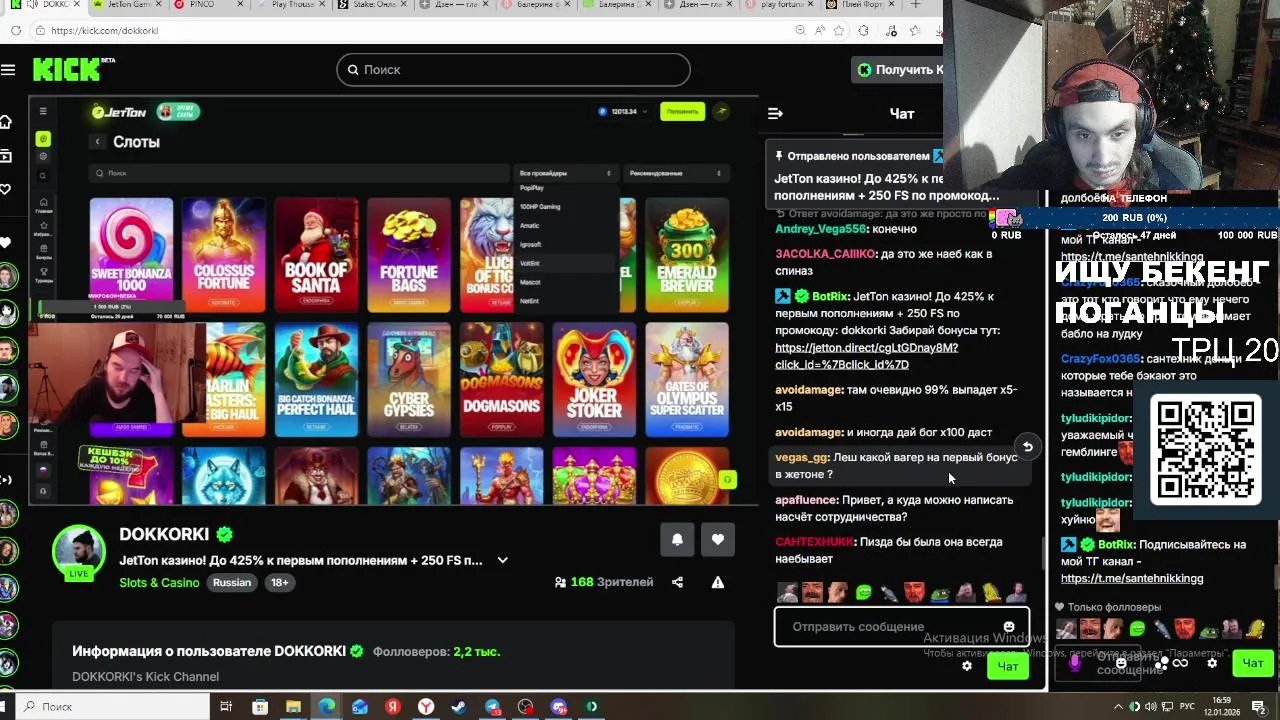Go back from Slots page in JetTon
The image size is (1280, 720).
tap(97, 142)
